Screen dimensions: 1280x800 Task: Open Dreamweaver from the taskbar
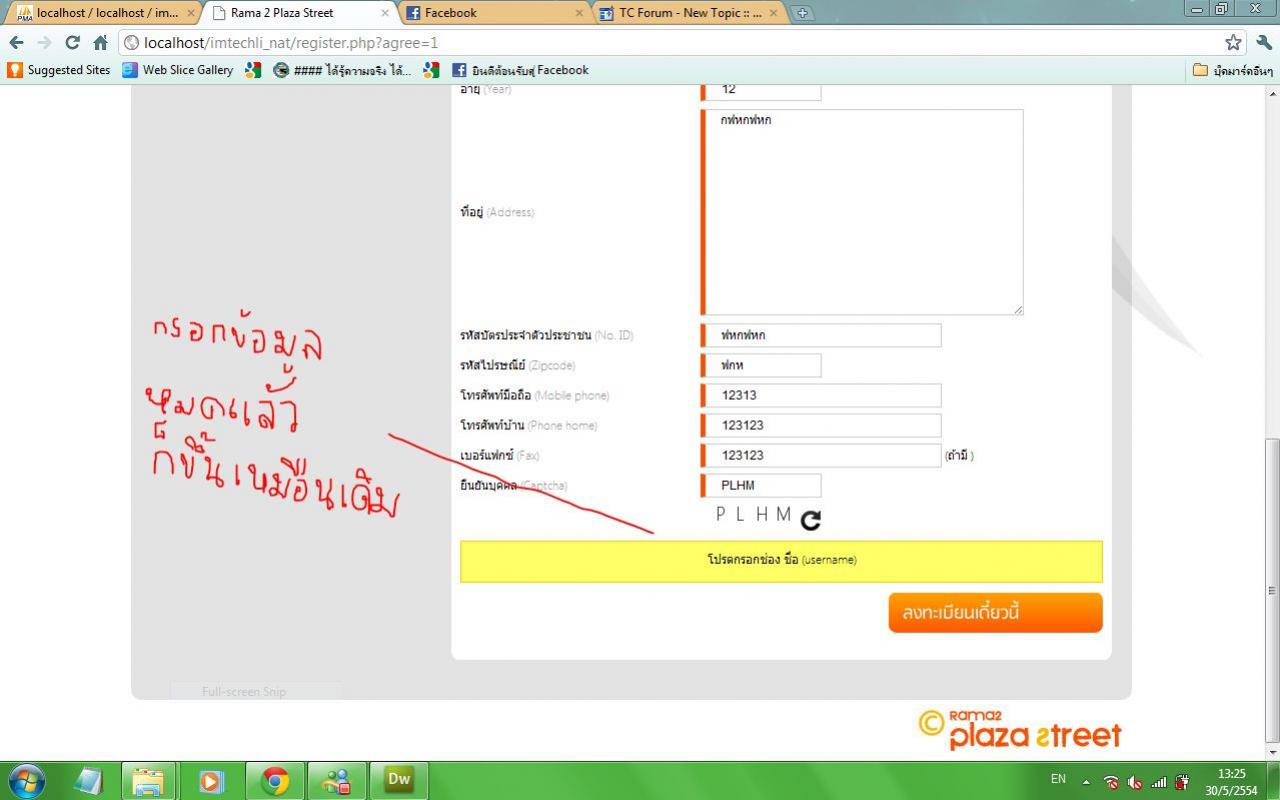click(x=399, y=781)
